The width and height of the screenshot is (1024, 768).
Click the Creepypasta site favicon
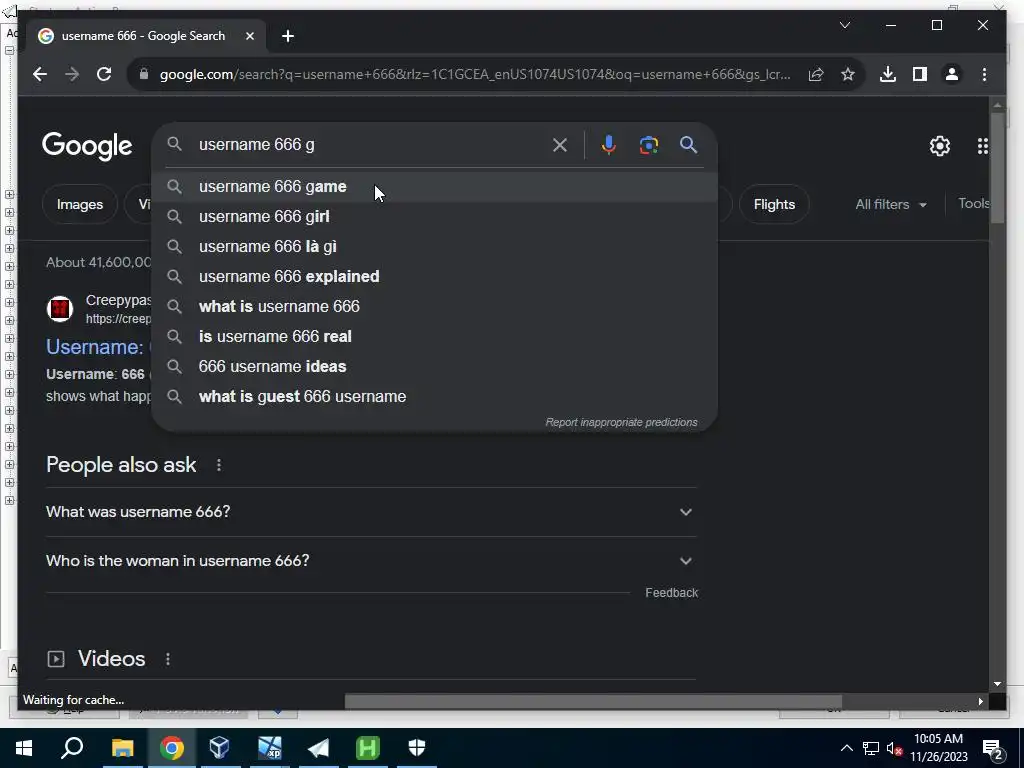click(x=59, y=309)
